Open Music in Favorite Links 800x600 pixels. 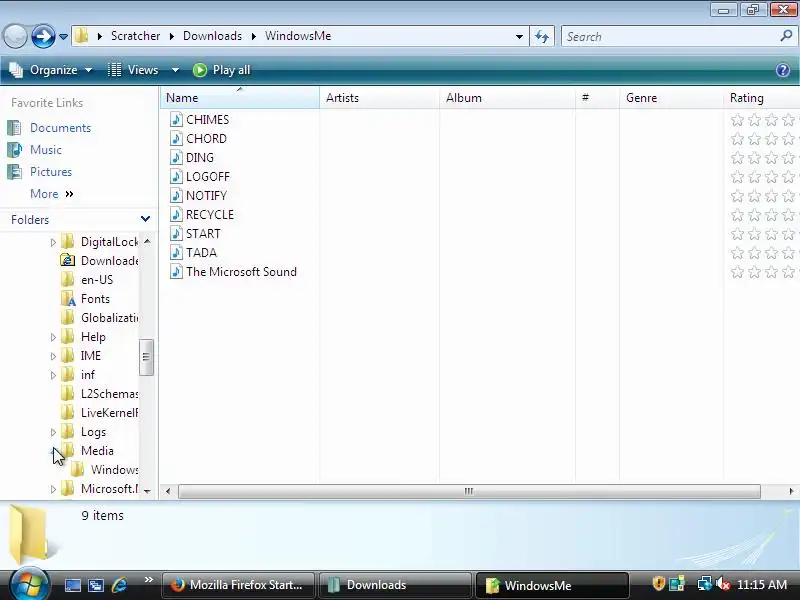pyautogui.click(x=46, y=149)
